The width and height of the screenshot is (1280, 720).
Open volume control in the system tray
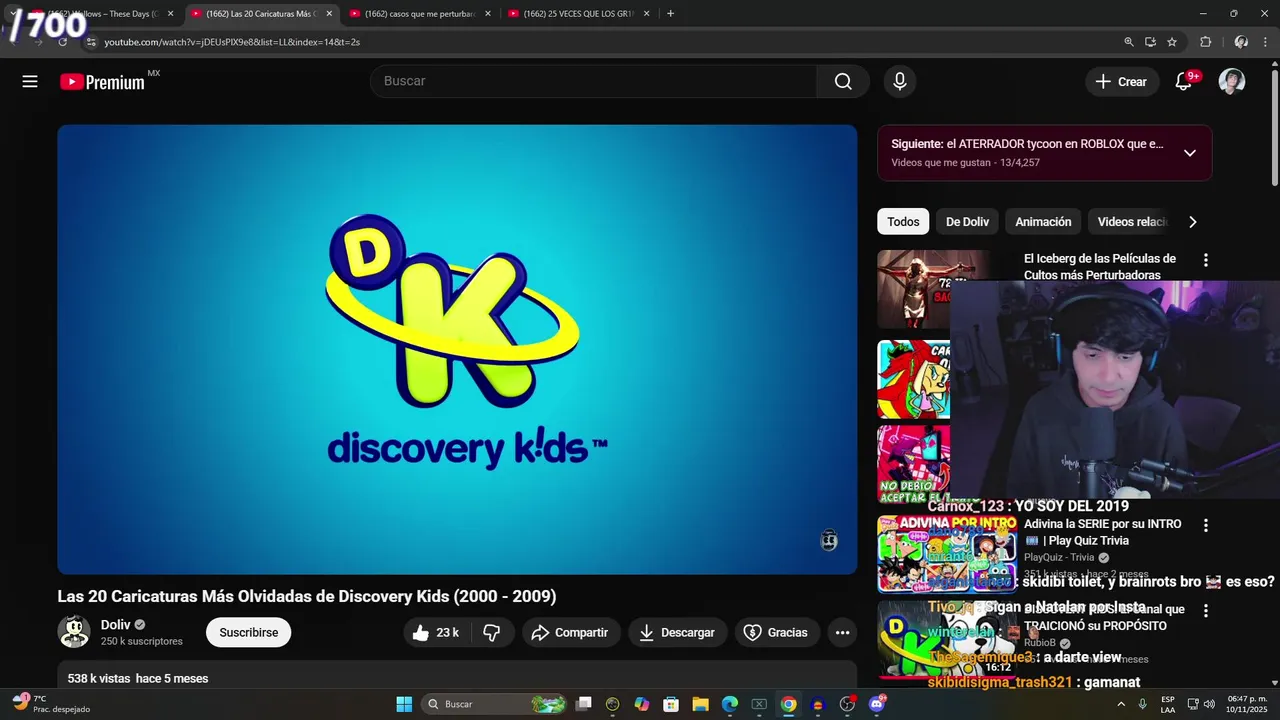click(1209, 704)
